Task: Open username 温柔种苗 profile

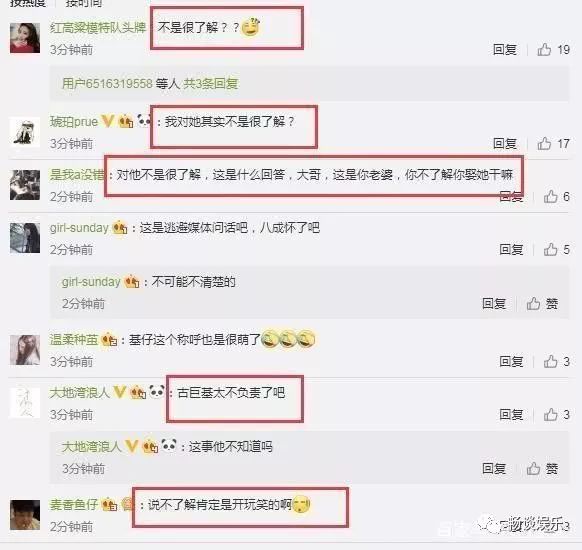Action: [74, 339]
